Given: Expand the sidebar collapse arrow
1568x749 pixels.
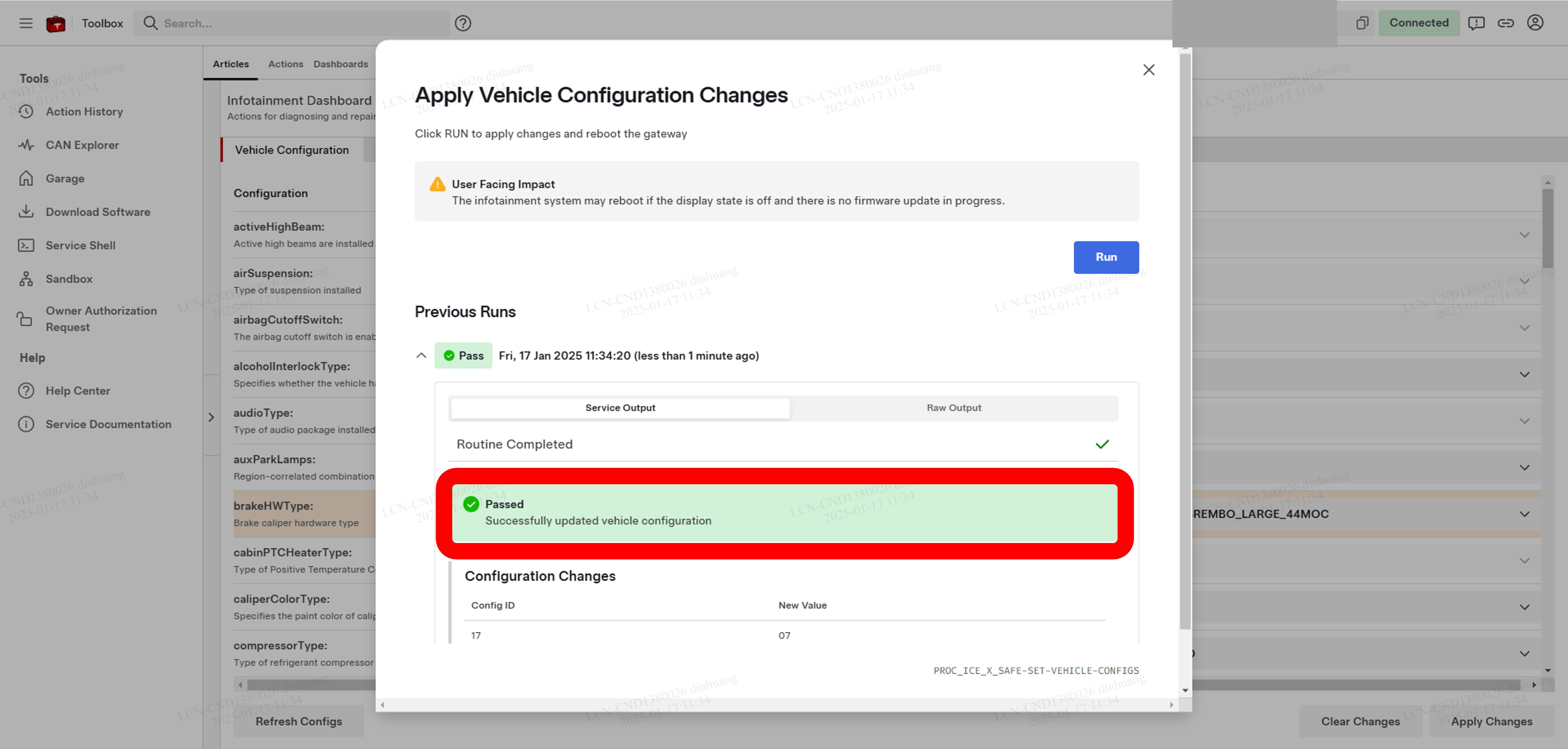Looking at the screenshot, I should pyautogui.click(x=211, y=417).
